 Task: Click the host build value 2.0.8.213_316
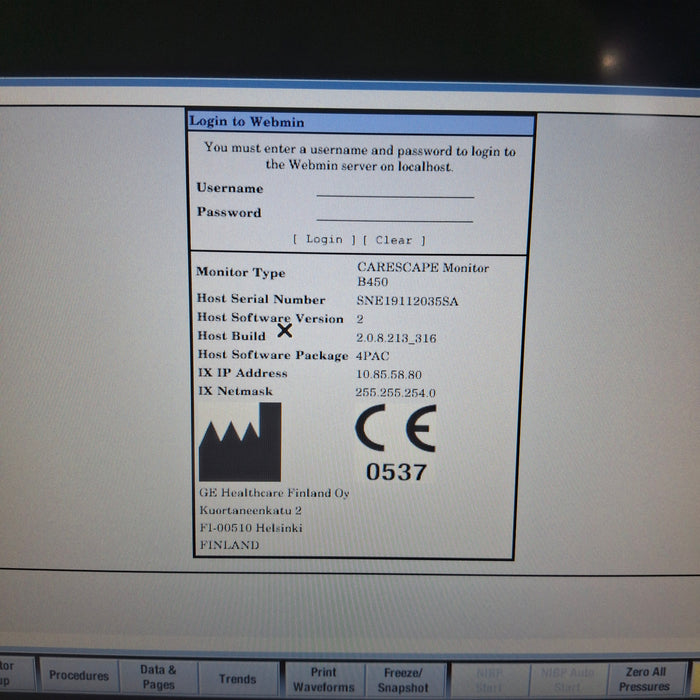point(396,338)
